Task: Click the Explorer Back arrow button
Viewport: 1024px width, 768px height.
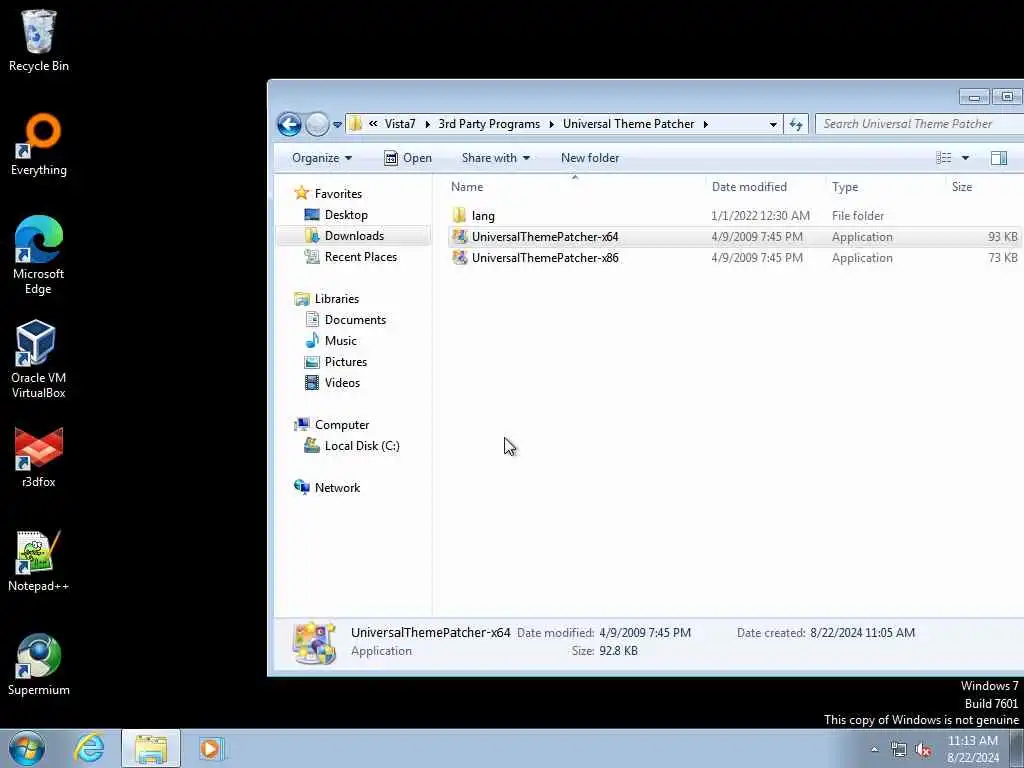Action: tap(289, 124)
